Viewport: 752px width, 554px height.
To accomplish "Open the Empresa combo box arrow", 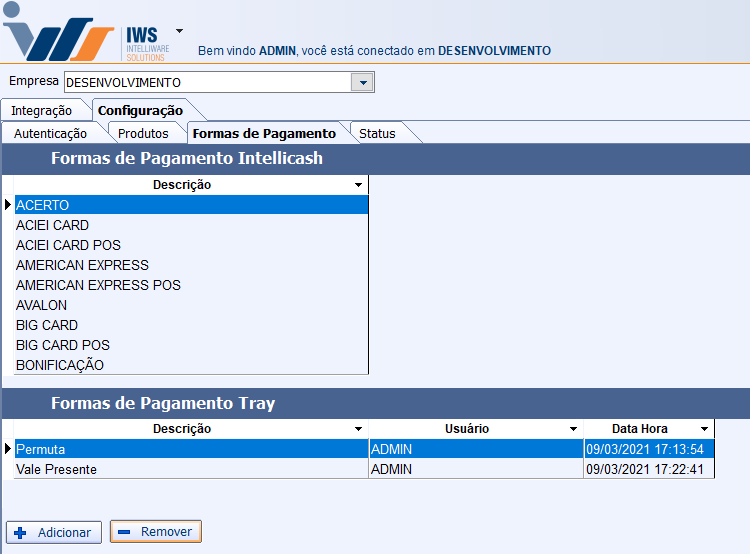I will tap(363, 83).
